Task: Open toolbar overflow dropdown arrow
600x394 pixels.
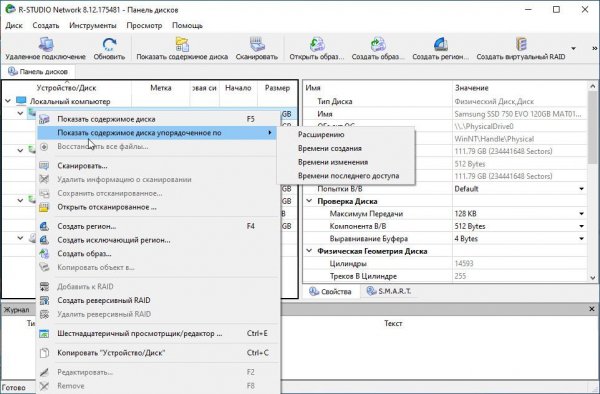Action: (x=573, y=49)
